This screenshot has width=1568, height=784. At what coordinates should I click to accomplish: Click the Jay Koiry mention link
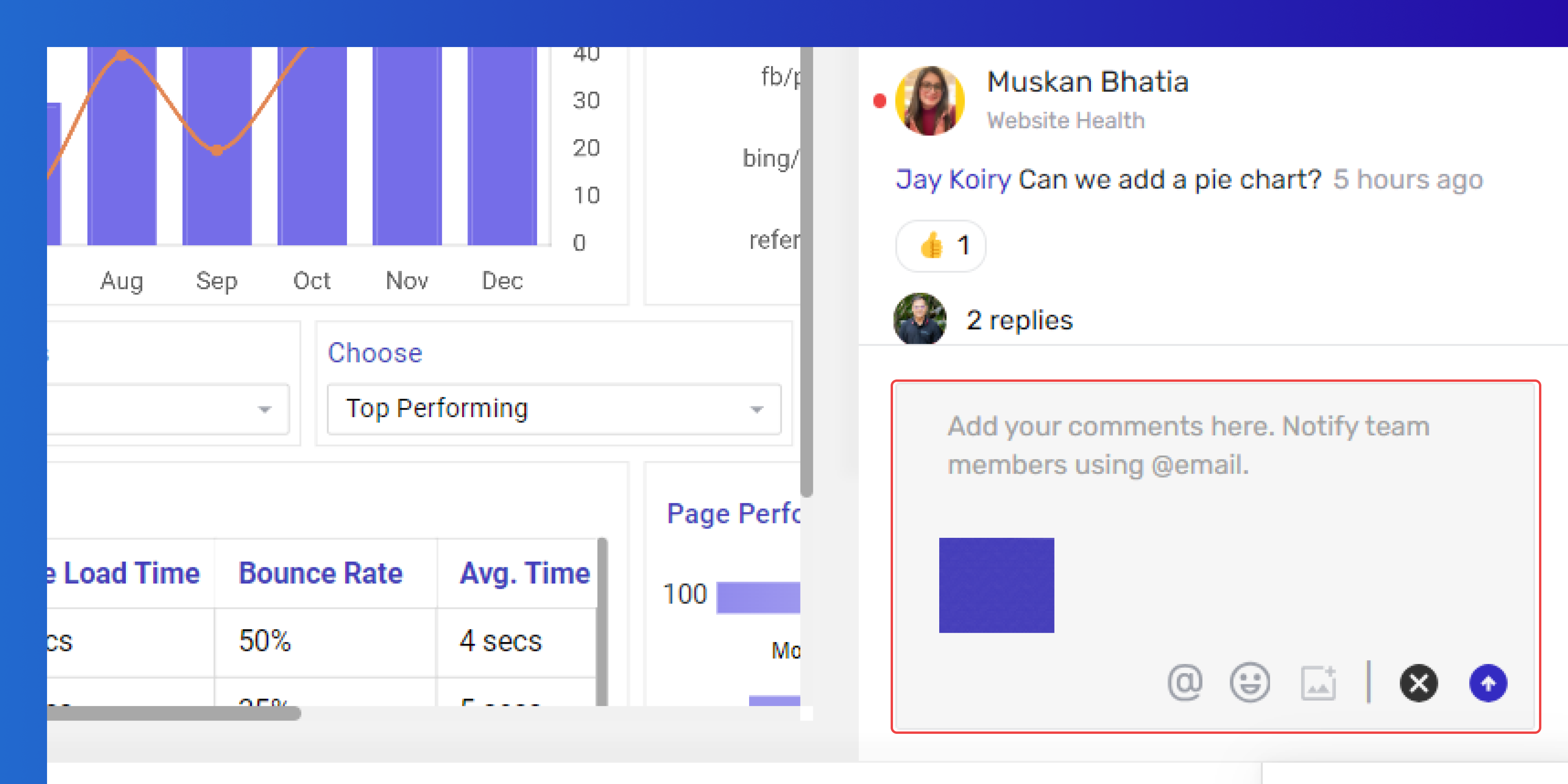click(x=953, y=180)
